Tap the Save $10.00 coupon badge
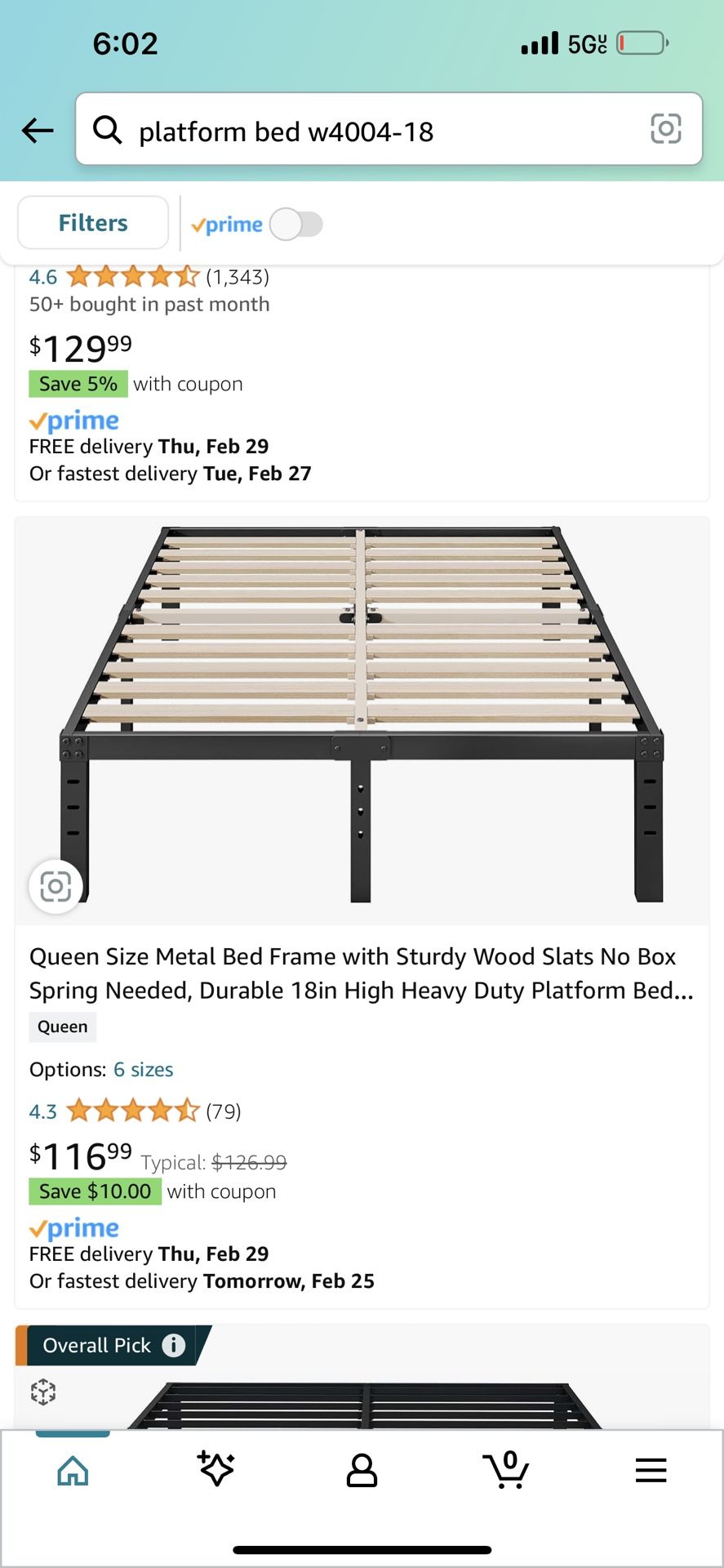This screenshot has width=724, height=1568. 95,1192
